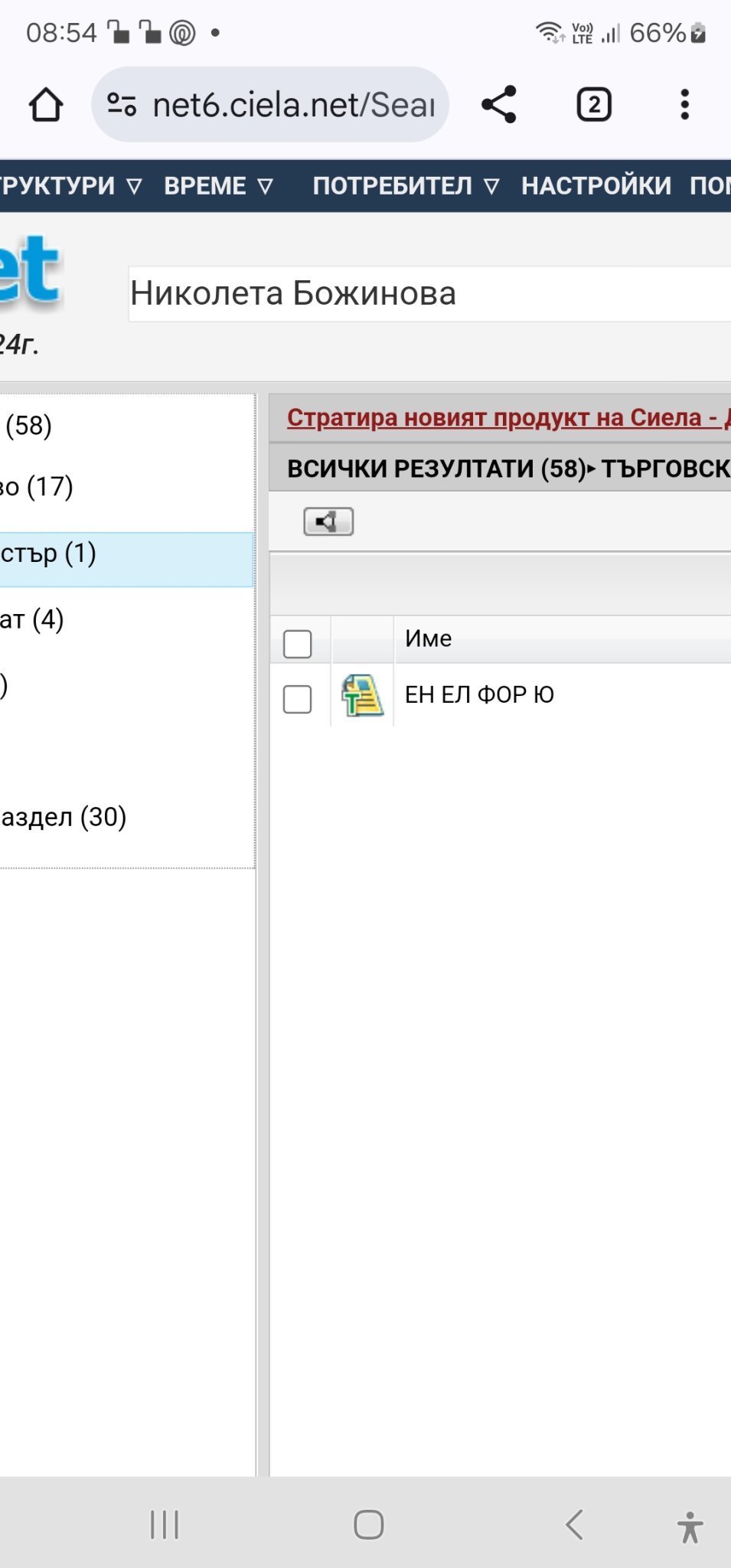Tap the share icon in browser toolbar
This screenshot has height=1568, width=731.
pos(499,105)
